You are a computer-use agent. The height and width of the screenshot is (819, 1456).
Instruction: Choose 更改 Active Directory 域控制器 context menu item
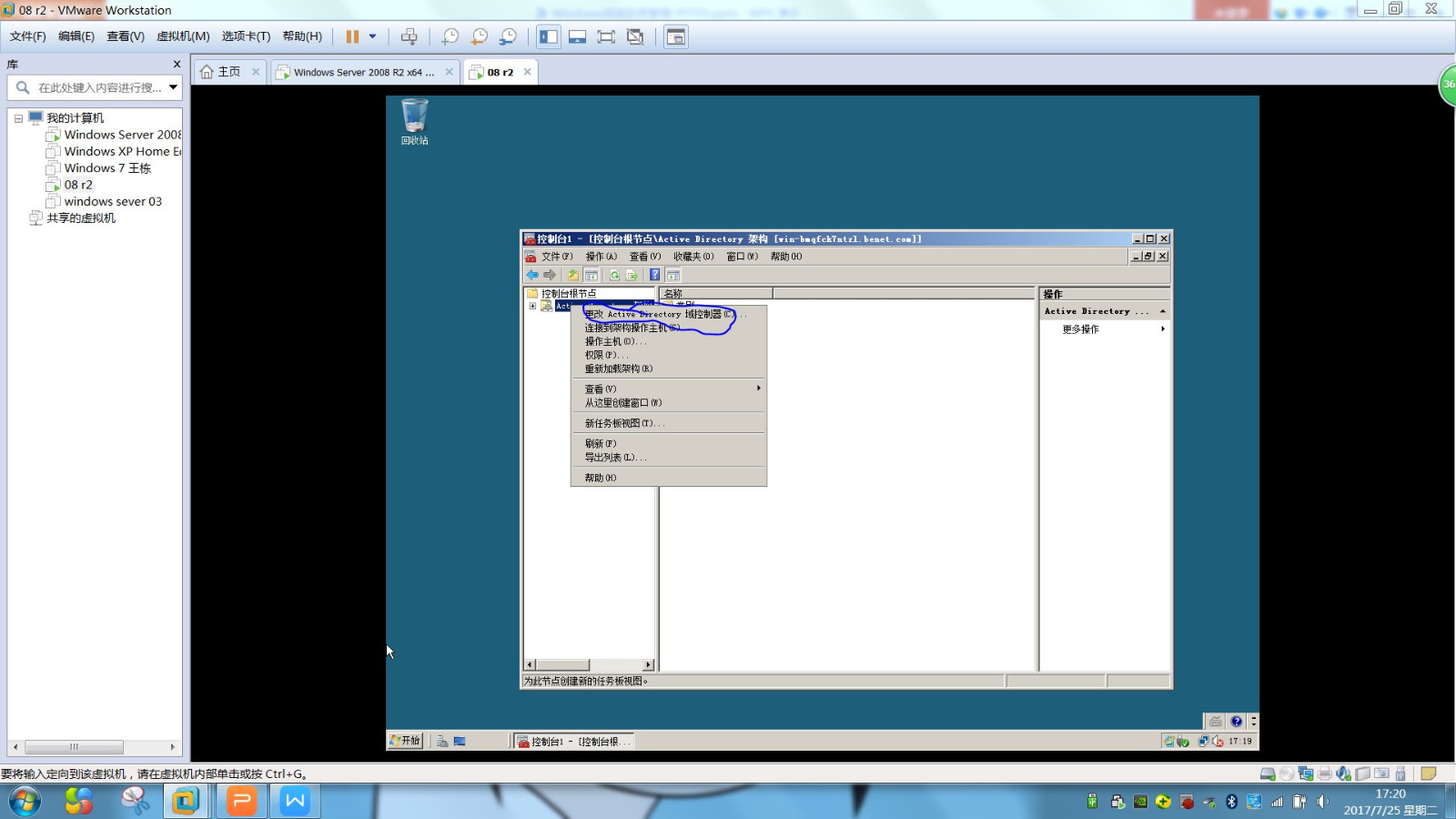(x=669, y=314)
